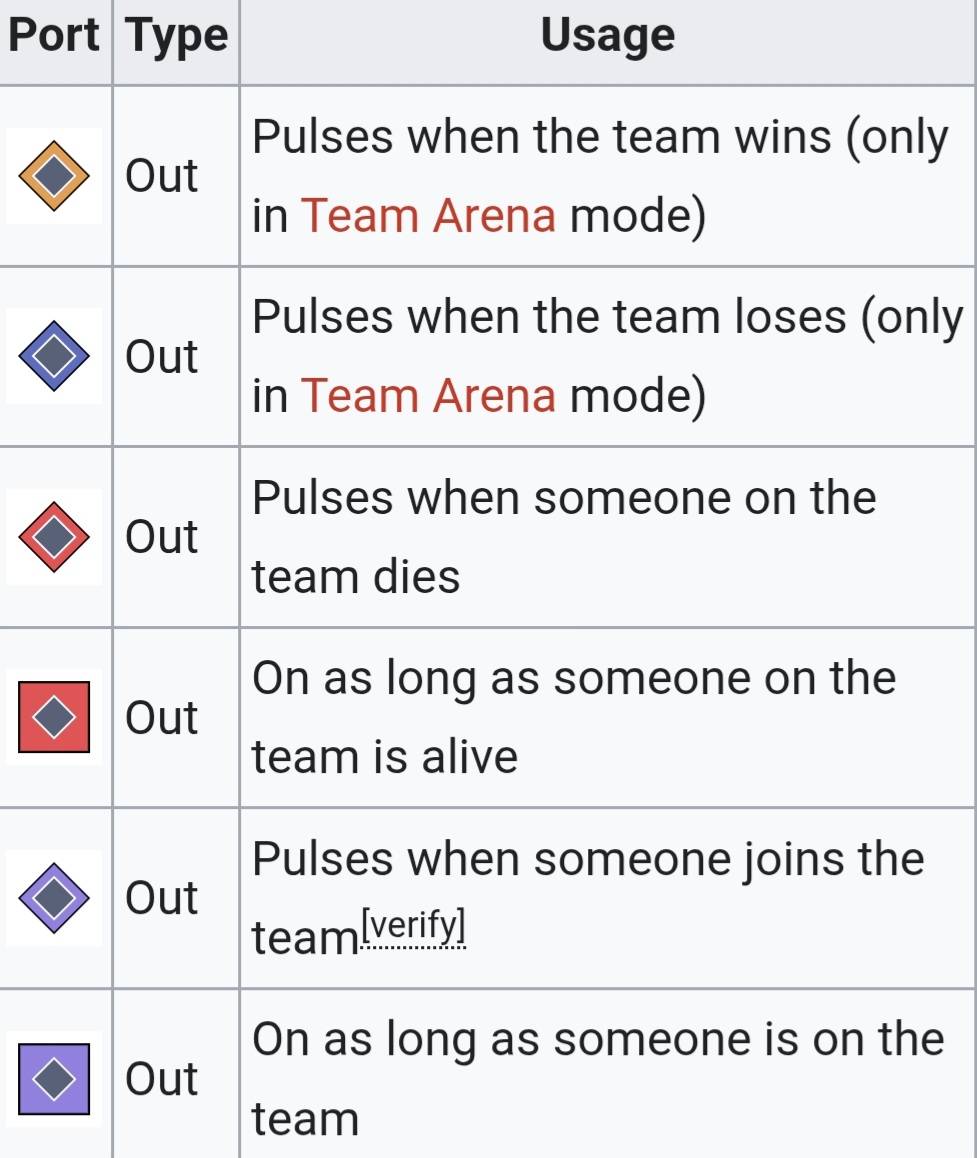
Task: Select the Out cell beside purple square port
Action: pyautogui.click(x=162, y=1078)
